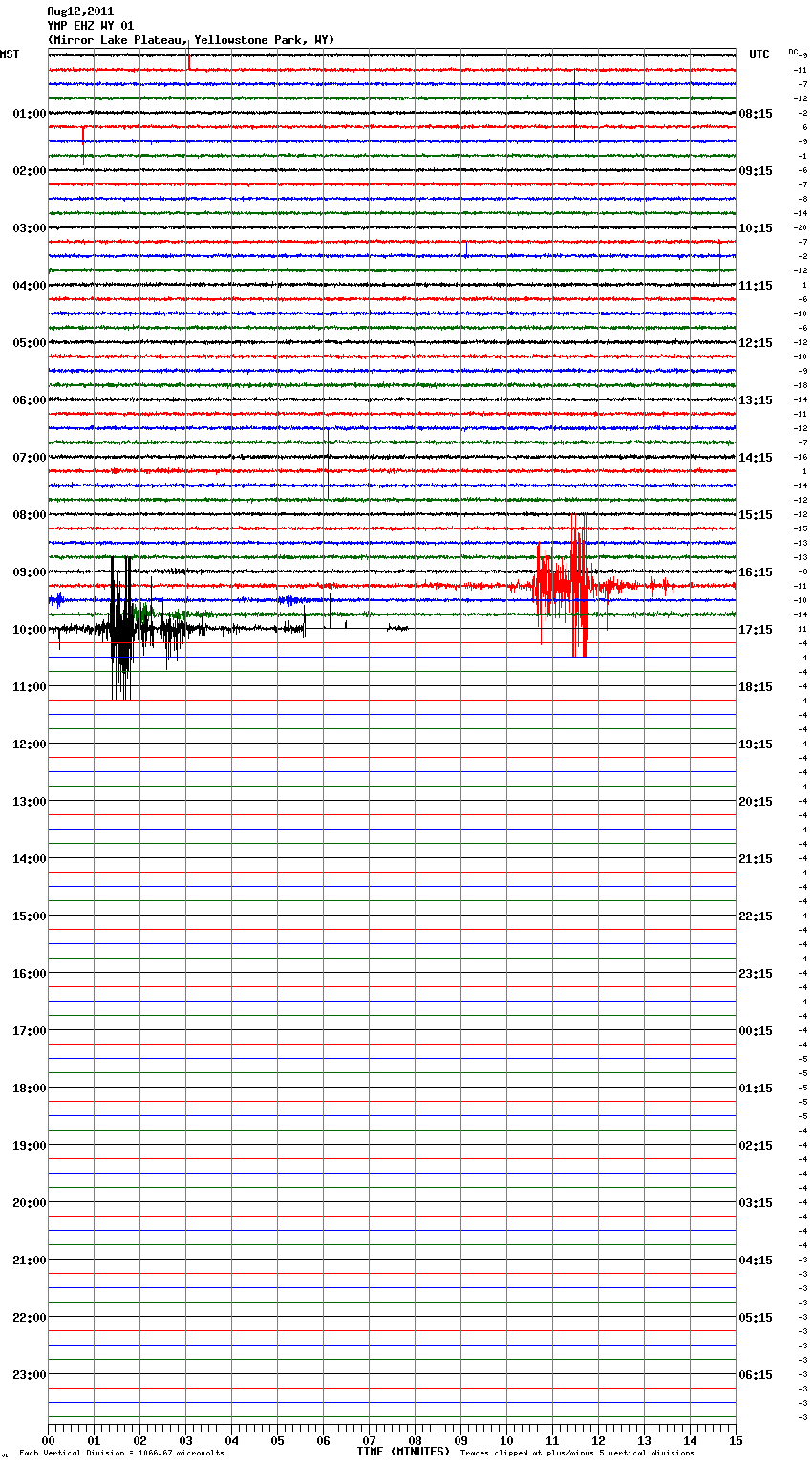Select the 11:00 MST time label
Viewport: 812px width, 1466px height.
click(x=30, y=687)
